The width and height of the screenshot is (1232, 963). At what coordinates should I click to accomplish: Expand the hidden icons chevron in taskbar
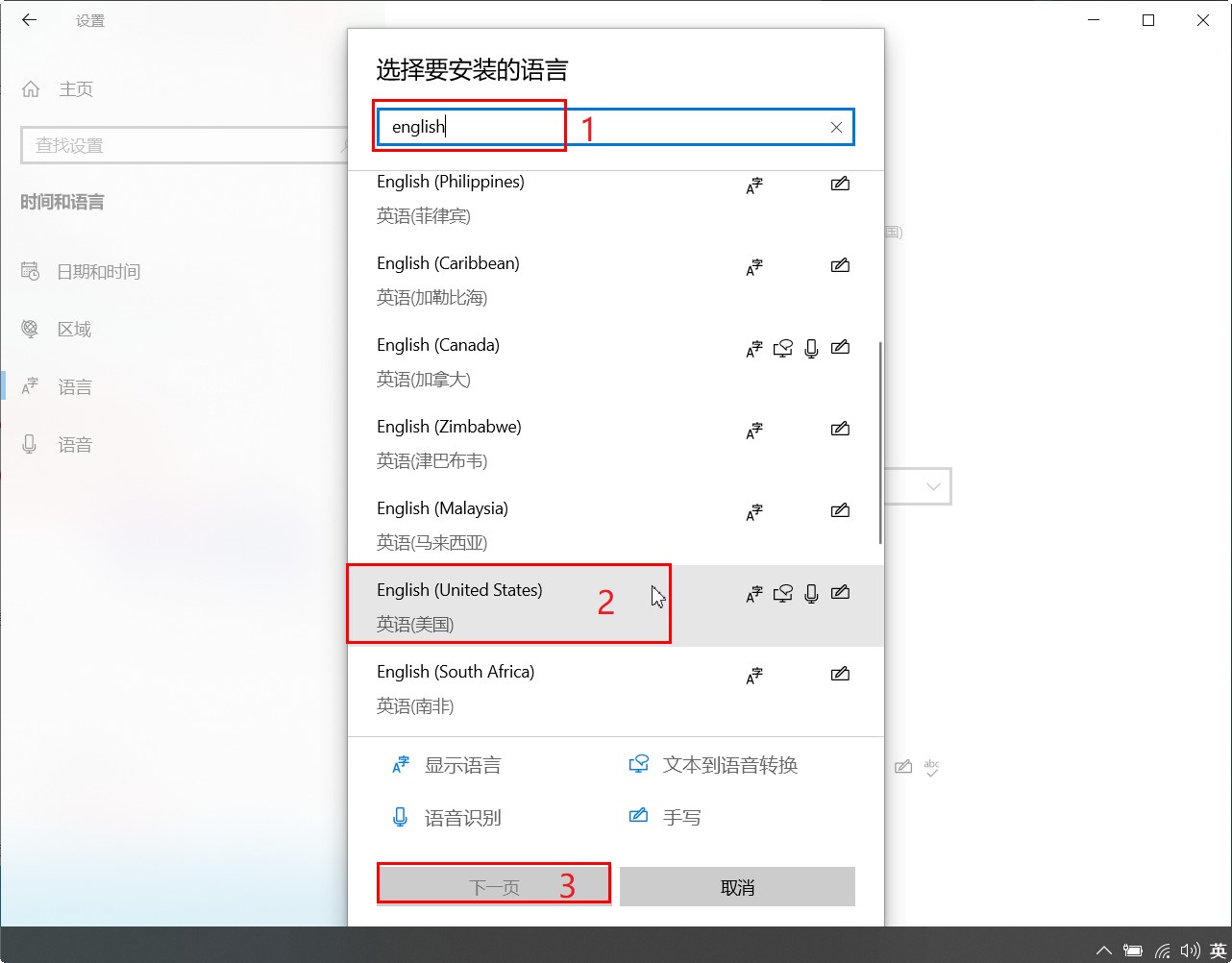click(1103, 949)
